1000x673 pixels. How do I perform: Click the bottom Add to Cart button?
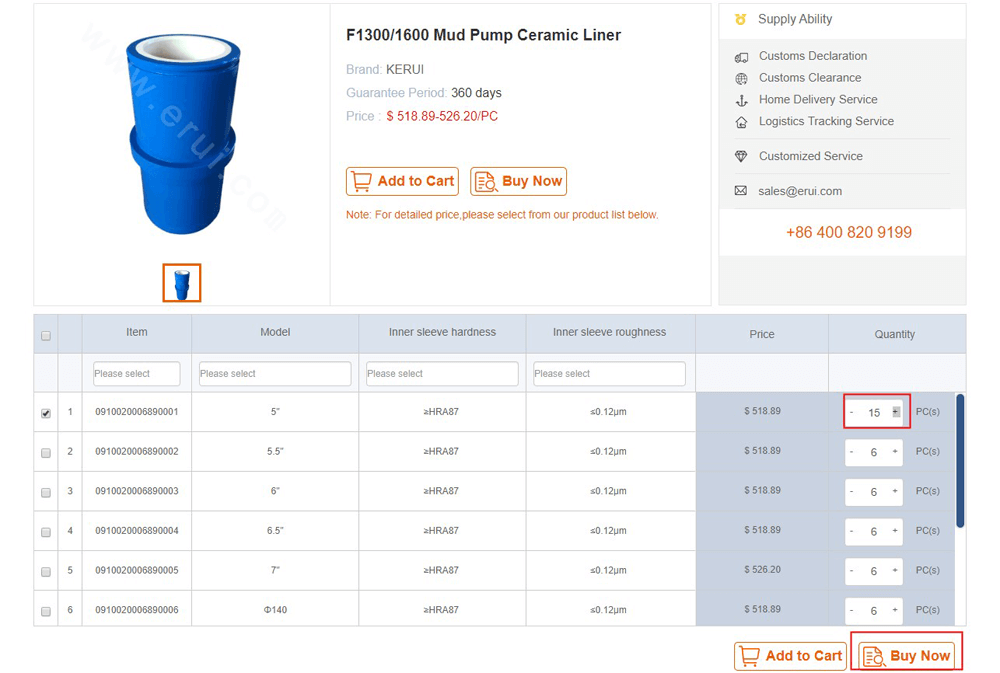(790, 656)
